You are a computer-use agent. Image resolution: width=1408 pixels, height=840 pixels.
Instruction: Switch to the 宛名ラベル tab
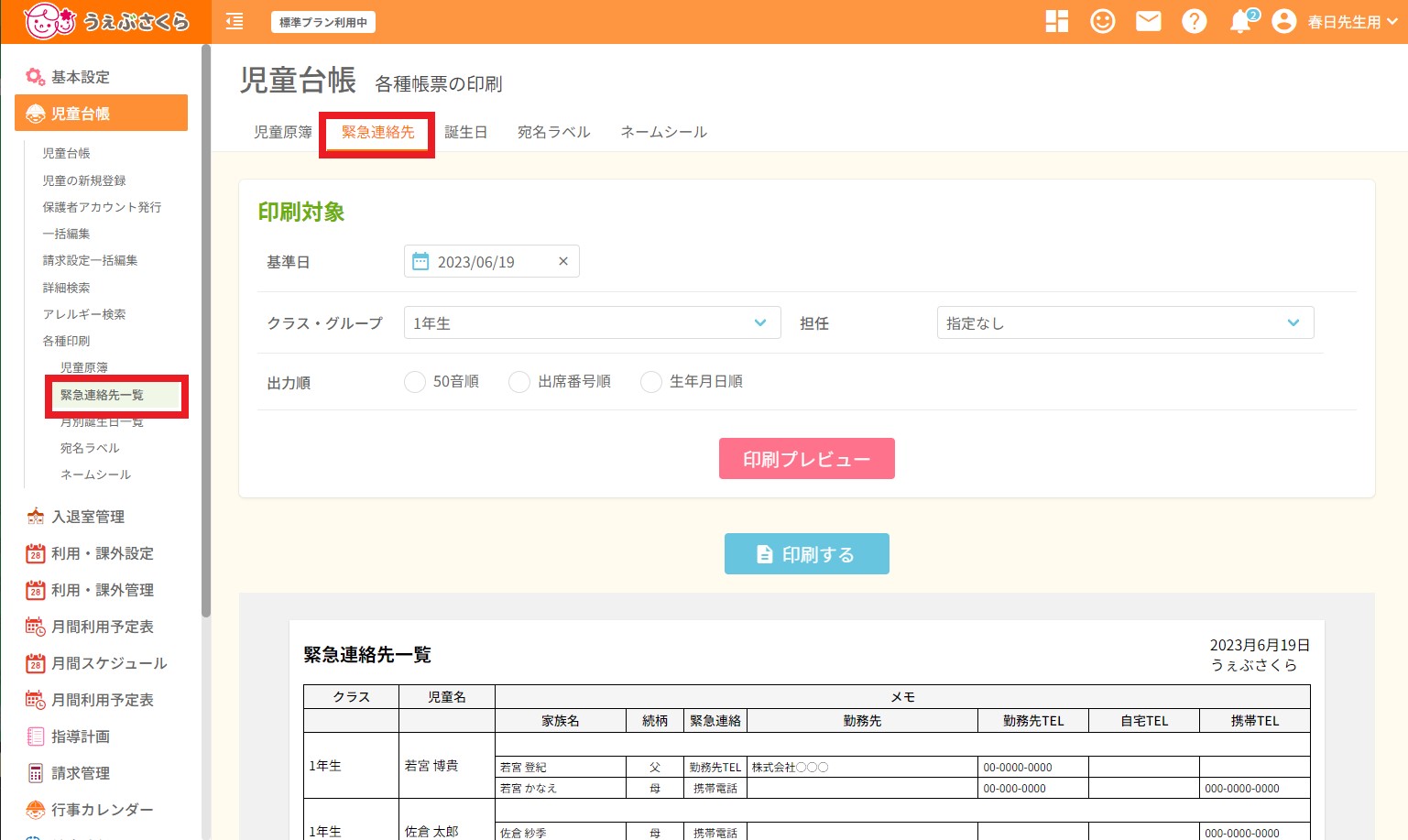tap(553, 132)
